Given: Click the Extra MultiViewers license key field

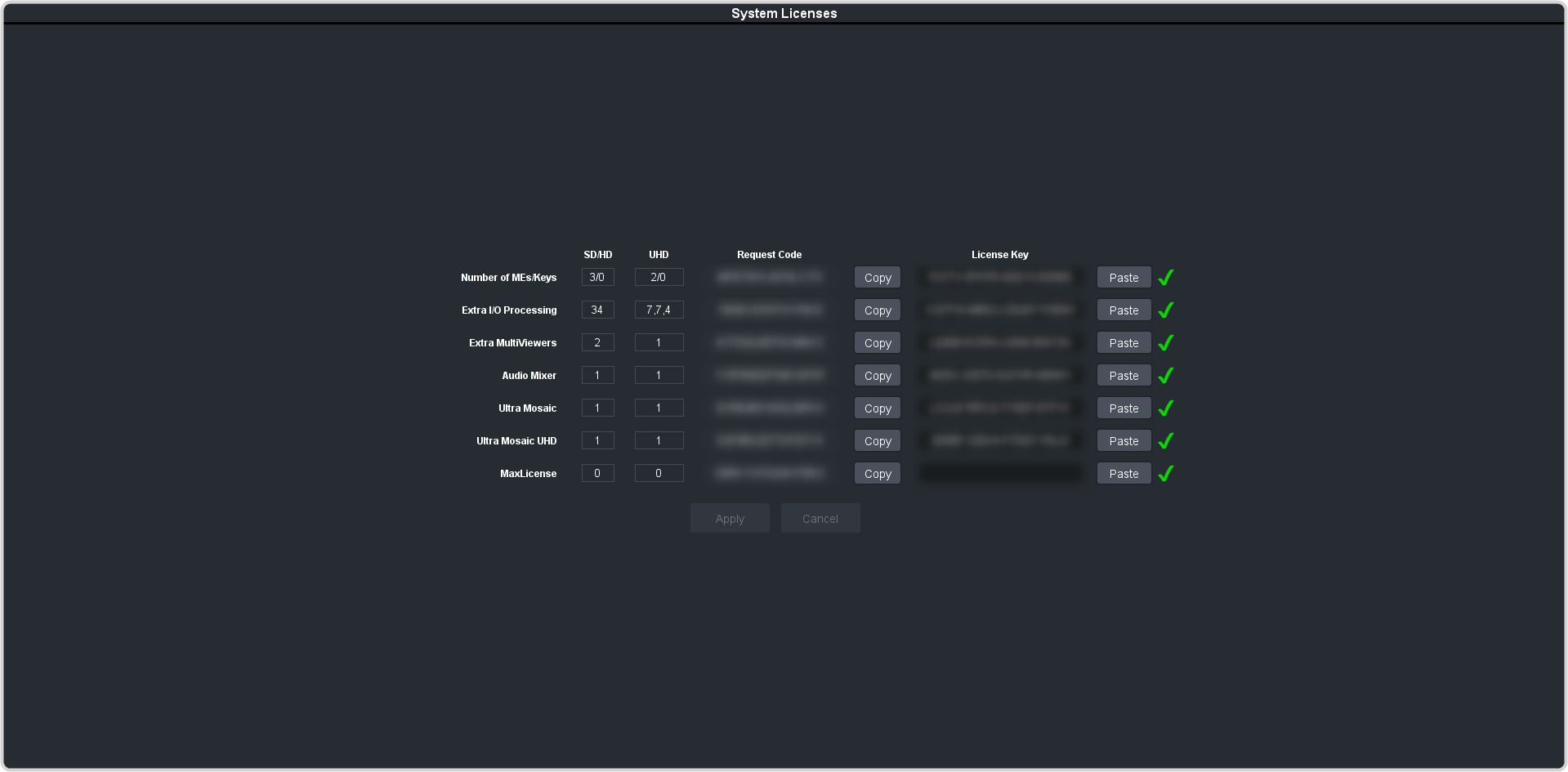Looking at the screenshot, I should [999, 343].
